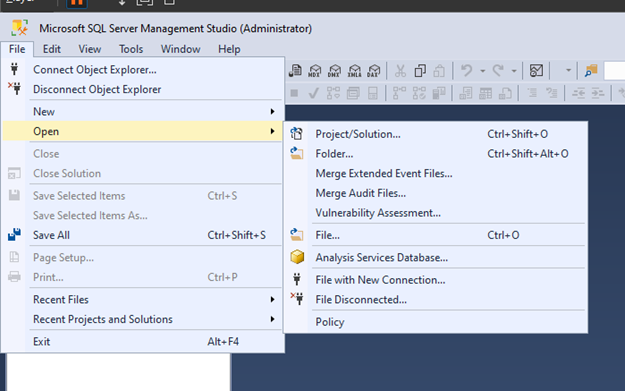Choose File Disconnected...
625x391 pixels.
click(x=435, y=300)
